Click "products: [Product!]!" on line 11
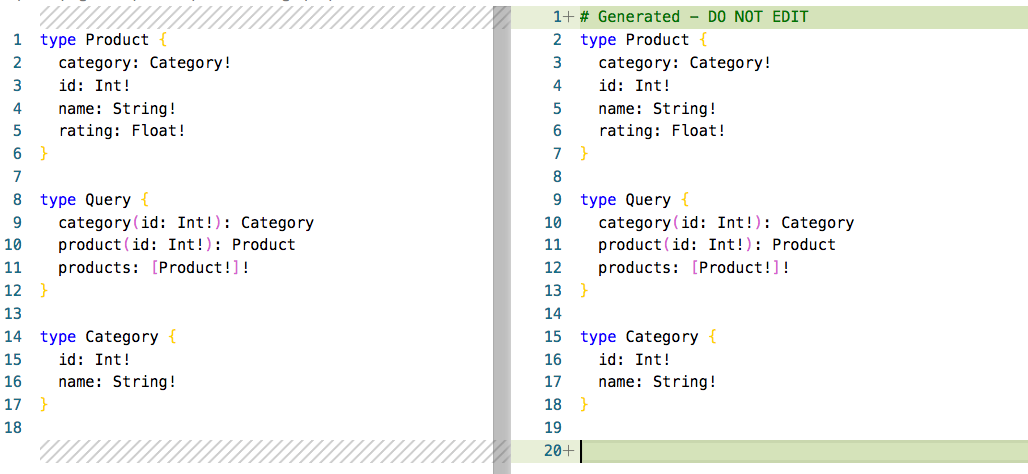1028x474 pixels. pos(154,268)
